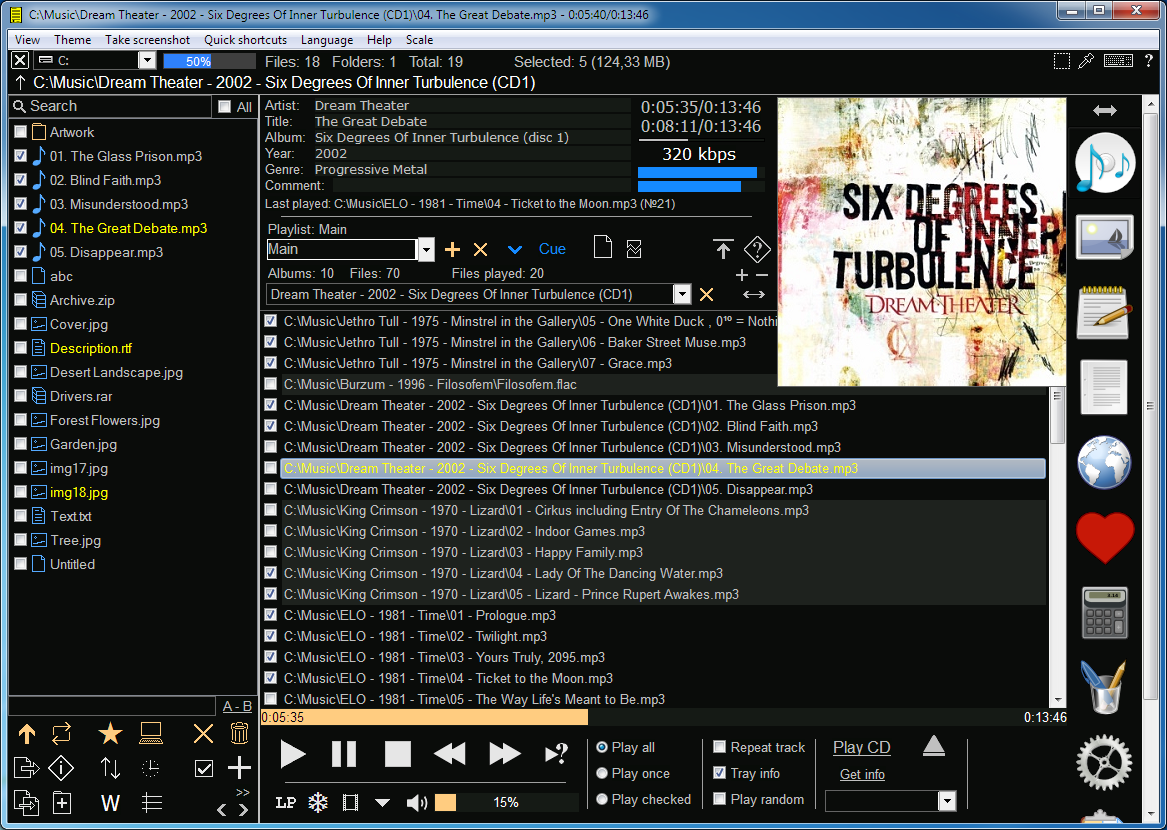Open the Quick shortcuts menu
The image size is (1167, 830).
245,40
